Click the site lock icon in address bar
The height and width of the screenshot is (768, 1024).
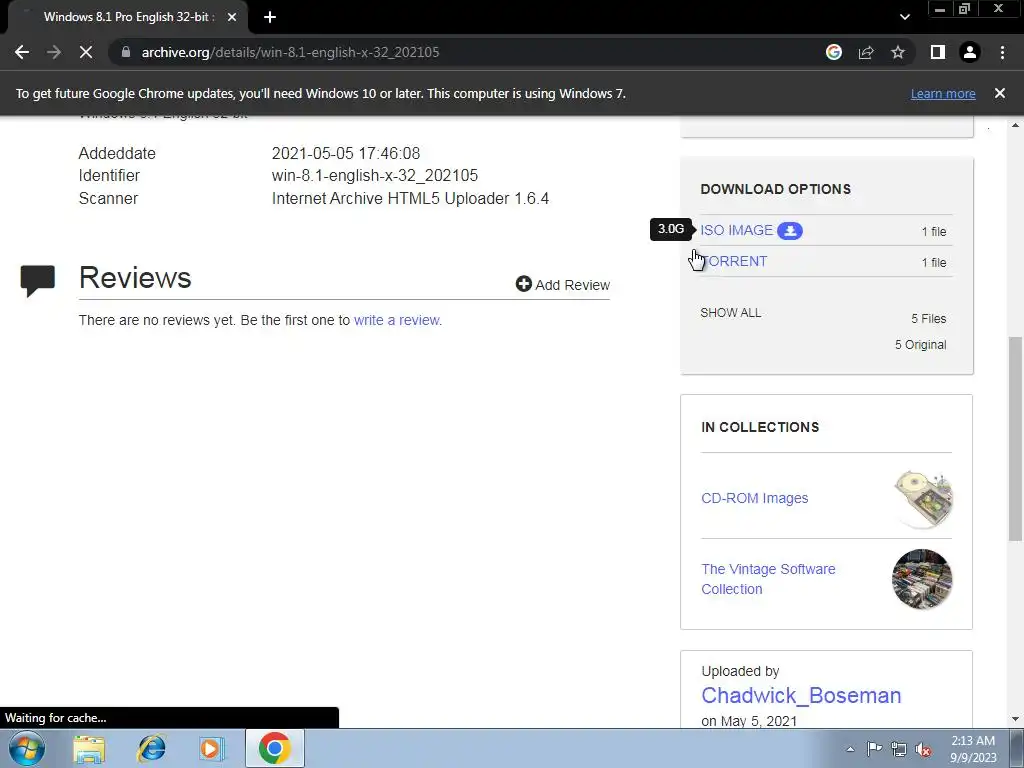tap(126, 52)
